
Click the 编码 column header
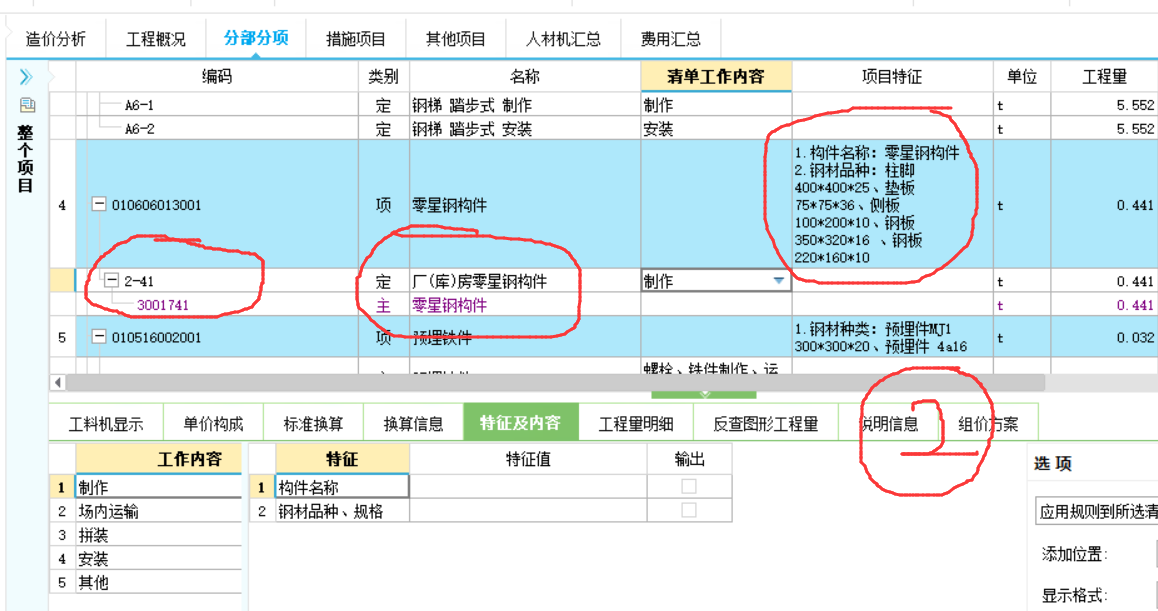coord(216,76)
